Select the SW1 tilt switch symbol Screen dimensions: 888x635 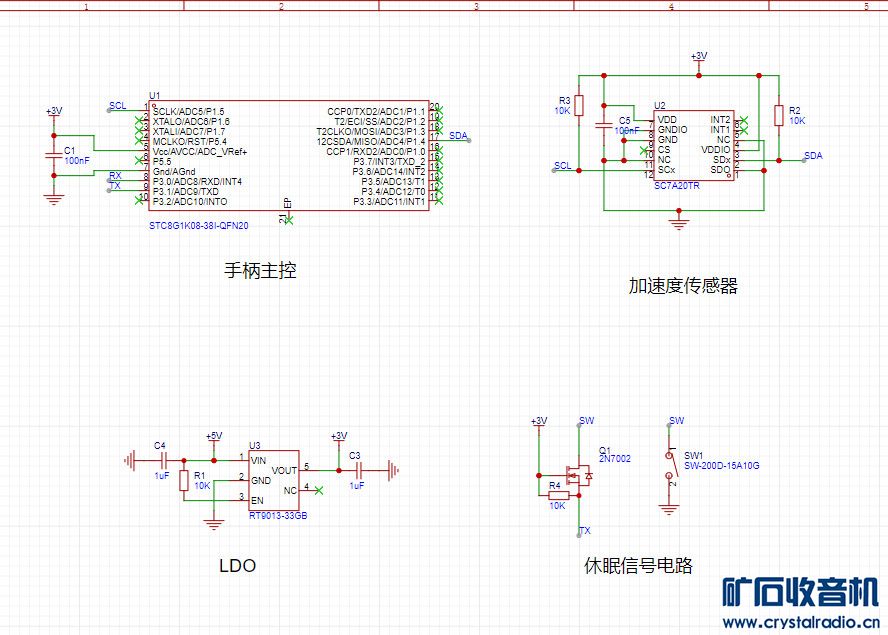[669, 466]
